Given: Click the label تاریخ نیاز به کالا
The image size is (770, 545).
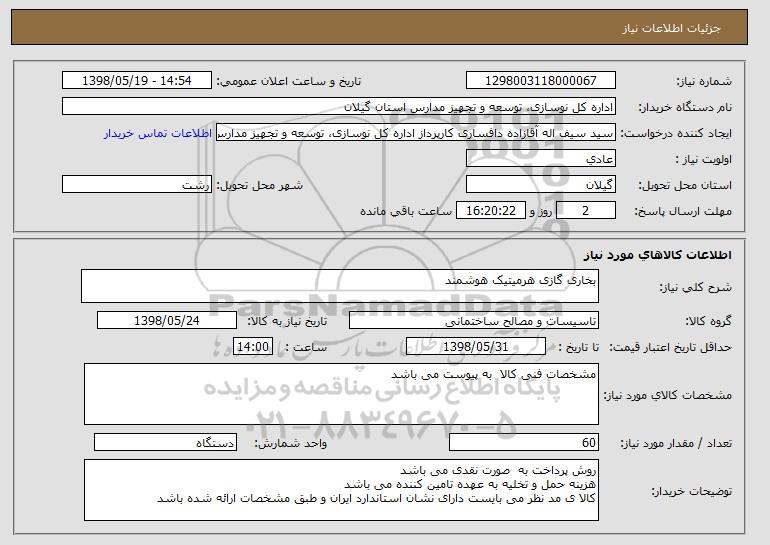Looking at the screenshot, I should pyautogui.click(x=287, y=321).
